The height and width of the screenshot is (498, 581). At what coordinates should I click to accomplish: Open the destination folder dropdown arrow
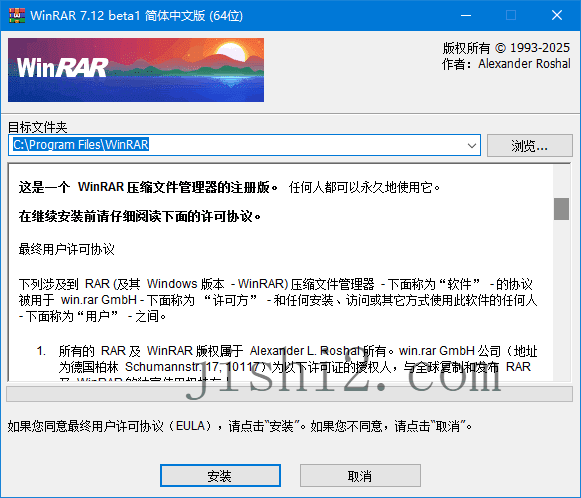[x=472, y=145]
